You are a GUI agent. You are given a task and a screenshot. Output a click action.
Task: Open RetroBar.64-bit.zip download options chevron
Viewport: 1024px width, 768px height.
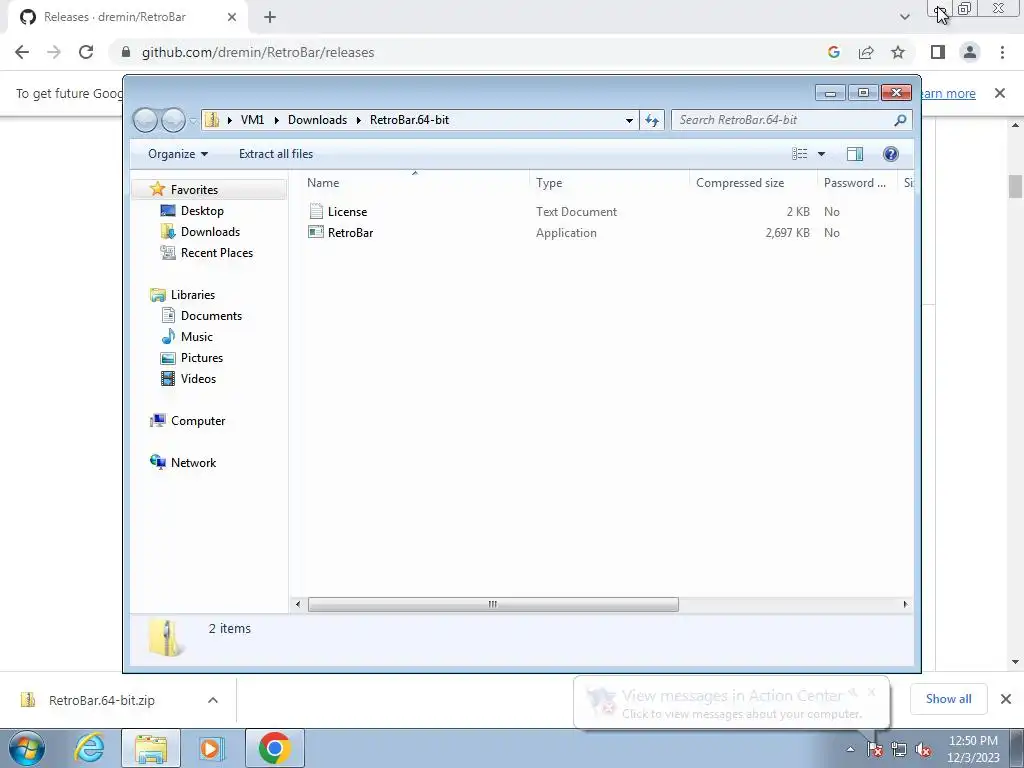pyautogui.click(x=212, y=700)
